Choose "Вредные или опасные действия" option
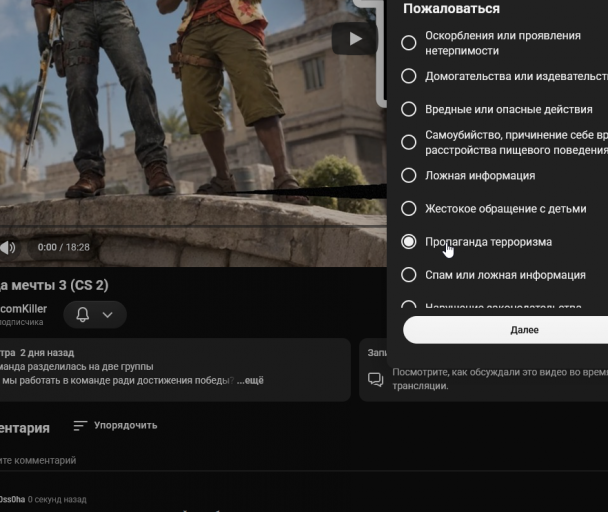608x512 pixels. point(409,109)
